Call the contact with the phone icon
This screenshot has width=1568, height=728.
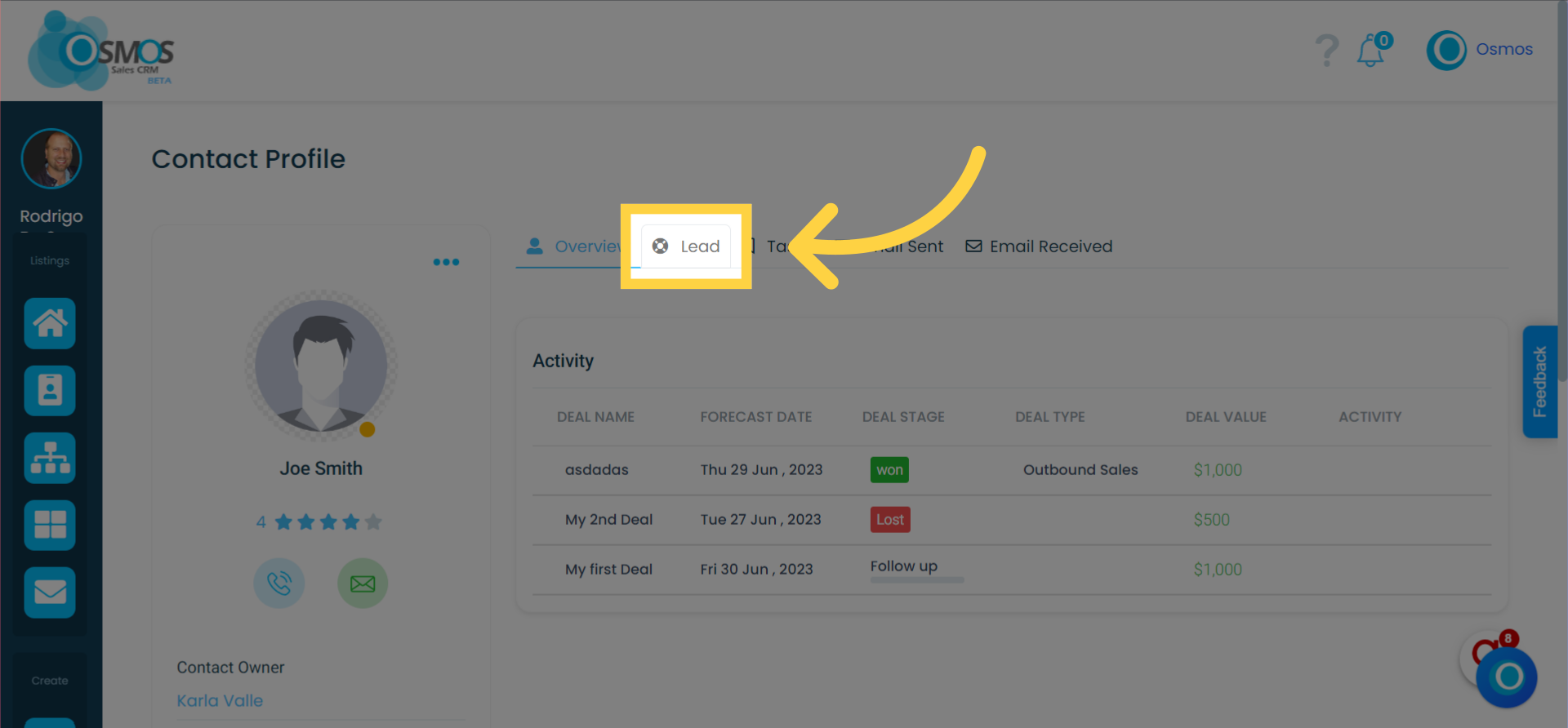[x=279, y=583]
